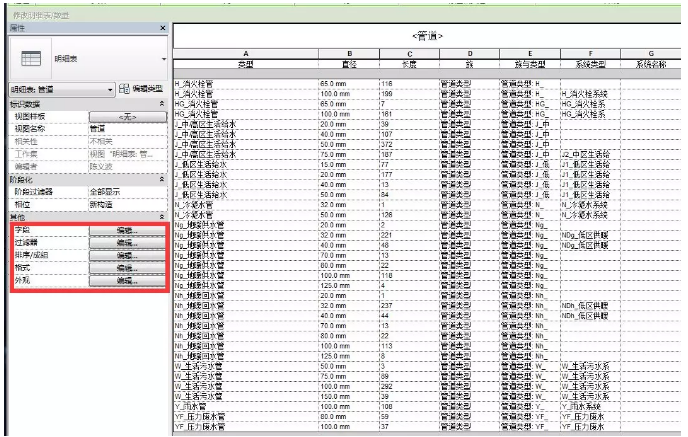Image resolution: width=688 pixels, height=437 pixels.
Task: Click the 明细表 schedule type thumbnail icon
Action: click(31, 58)
